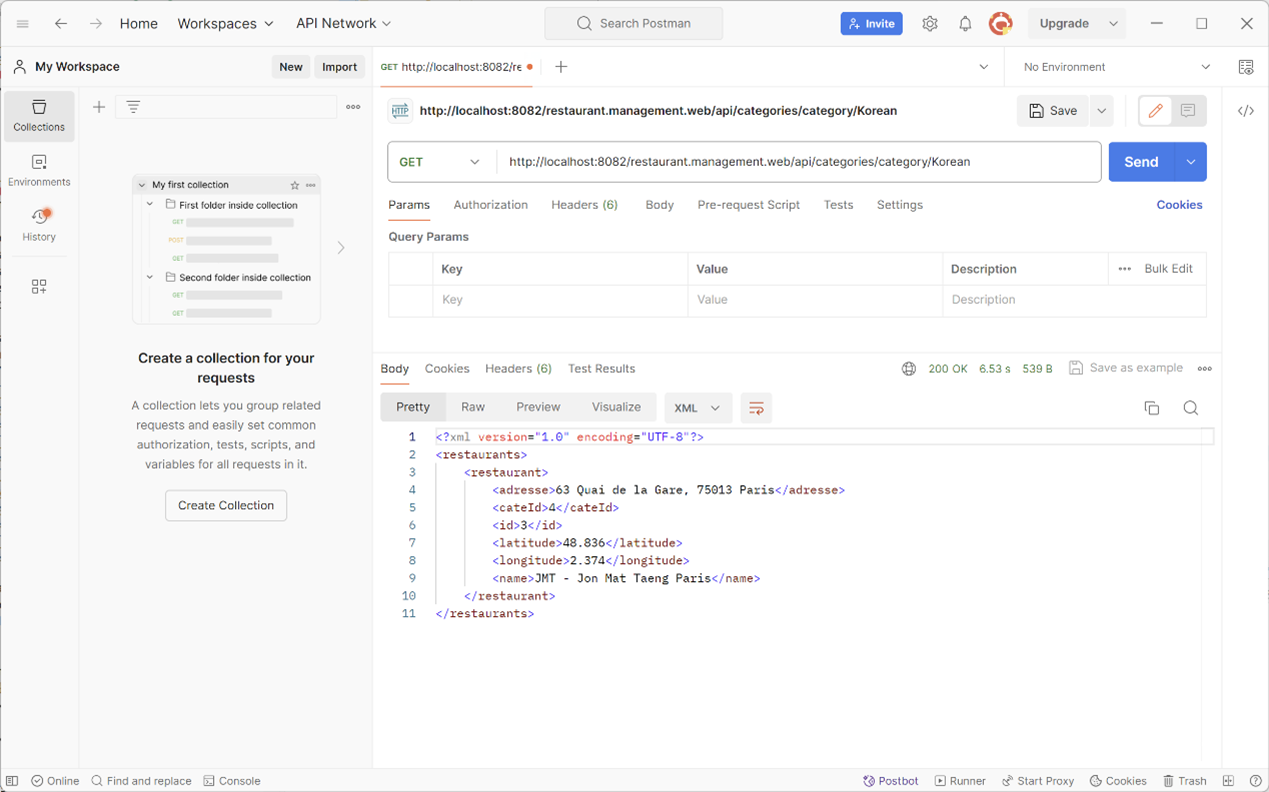Click Create Collection
The width and height of the screenshot is (1269, 792).
(226, 506)
